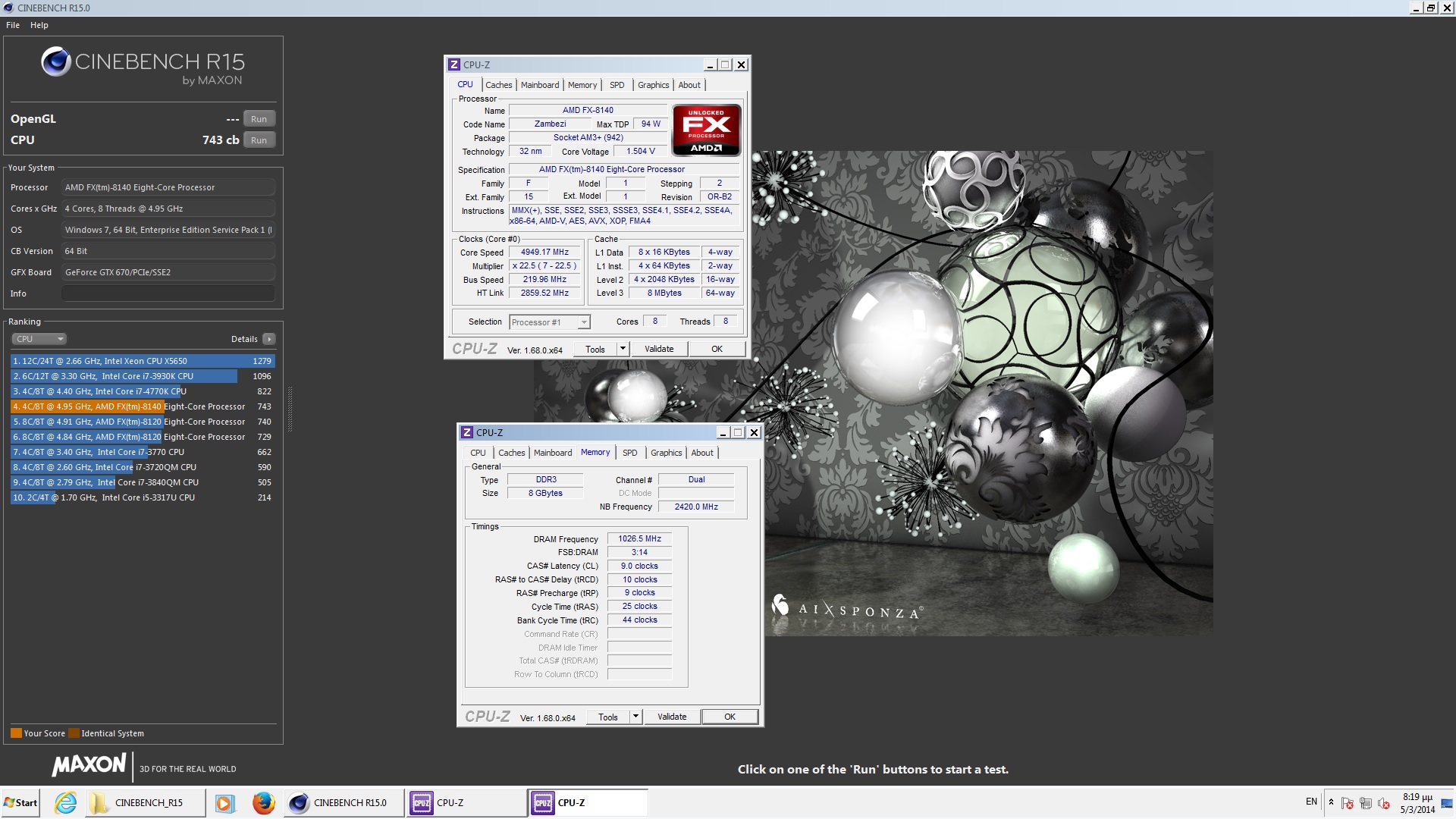
Task: Open the Ranking CPU dropdown
Action: [x=39, y=339]
